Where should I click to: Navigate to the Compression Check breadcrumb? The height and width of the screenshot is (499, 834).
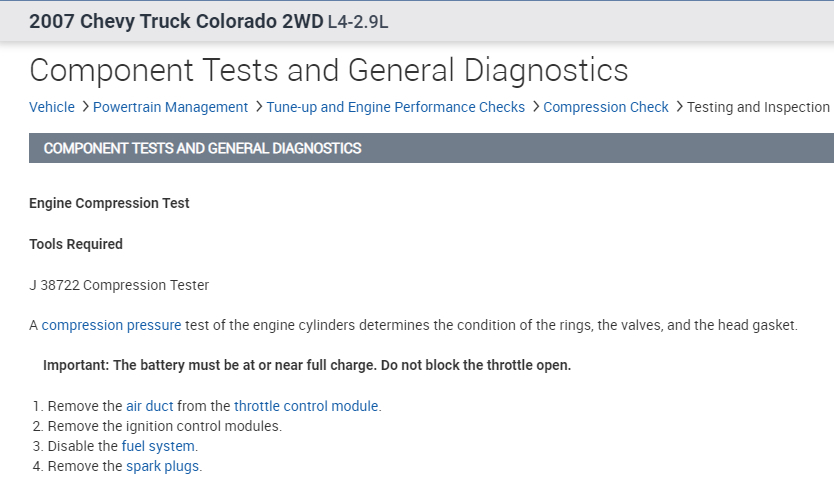[x=606, y=107]
